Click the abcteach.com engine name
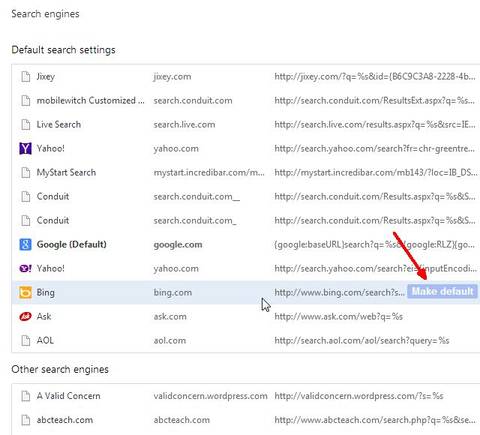This screenshot has width=480, height=435. coord(65,420)
